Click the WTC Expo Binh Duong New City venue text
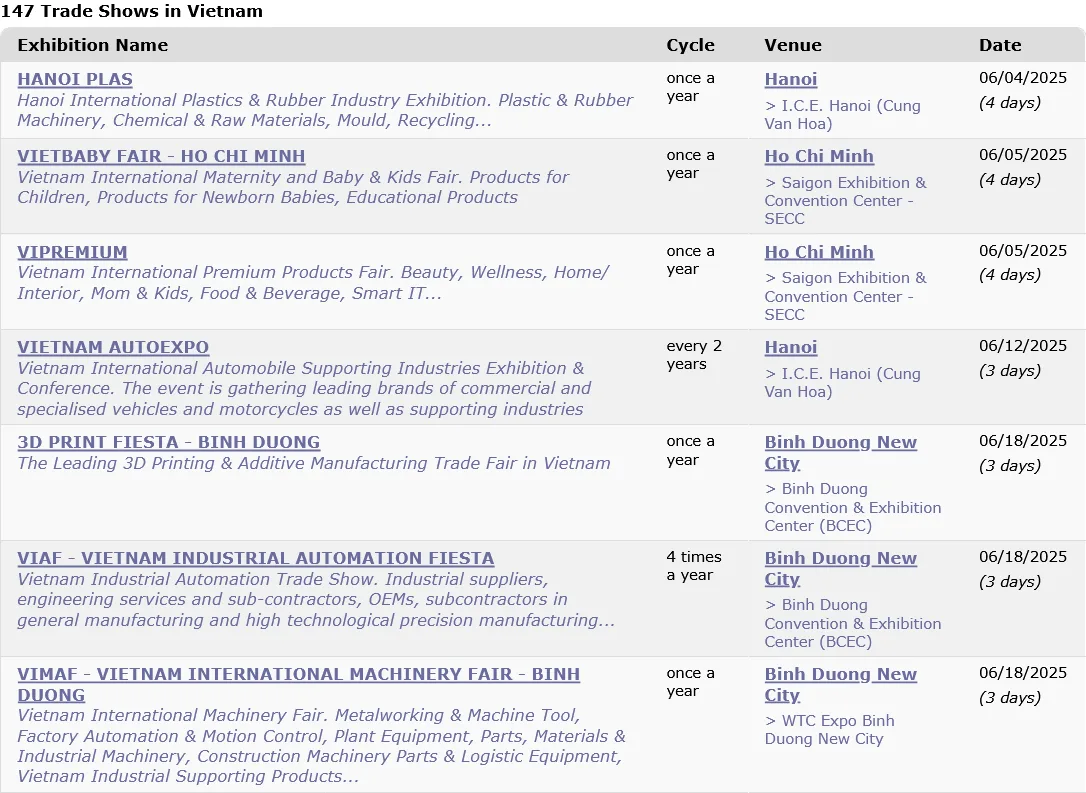Viewport: 1086px width, 793px height. 829,730
